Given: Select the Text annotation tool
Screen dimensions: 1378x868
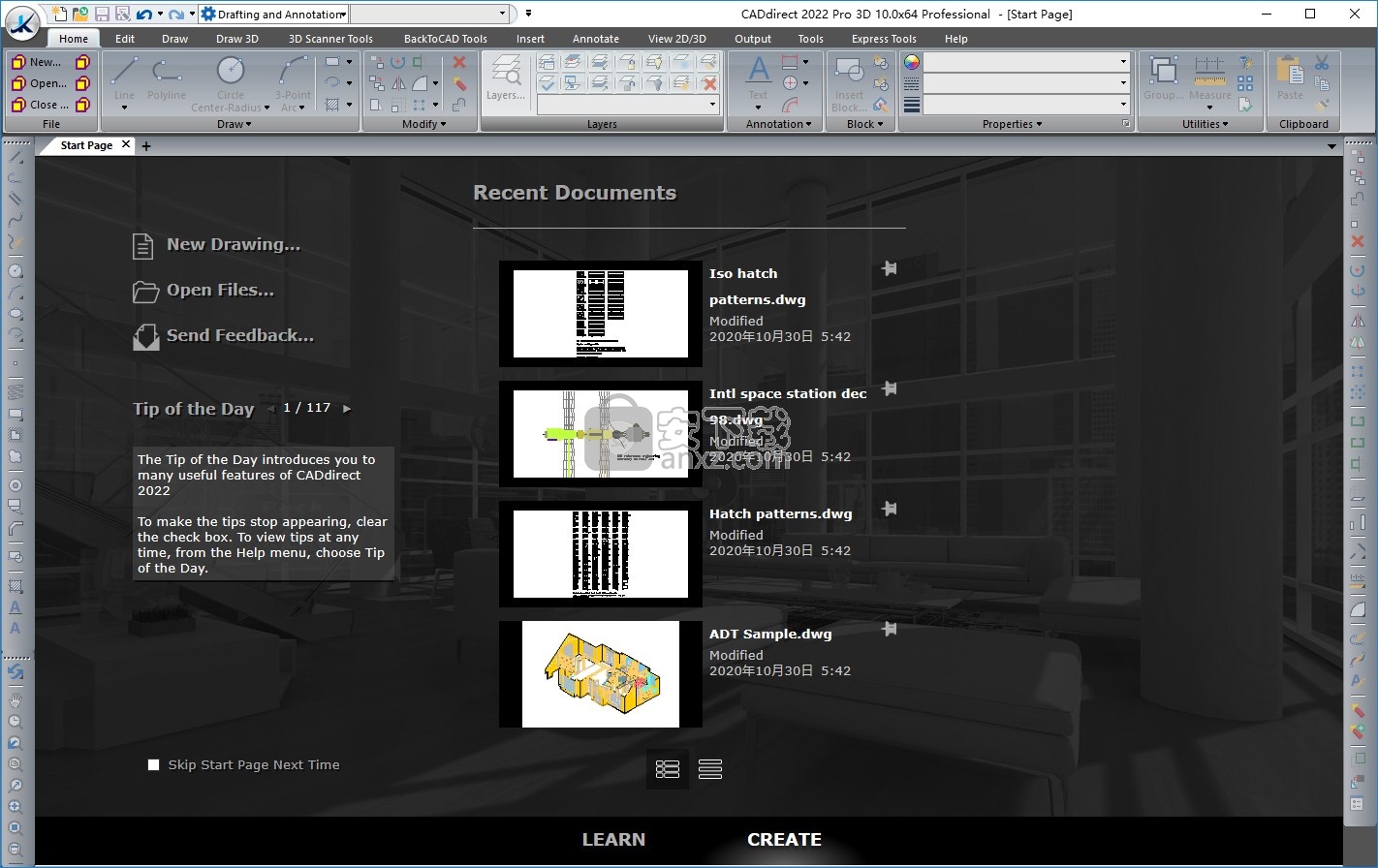Looking at the screenshot, I should tap(758, 77).
